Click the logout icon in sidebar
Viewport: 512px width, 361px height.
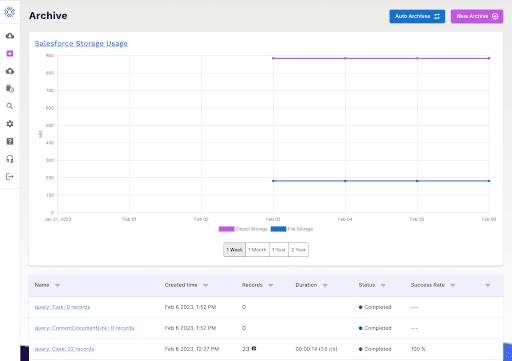10,177
